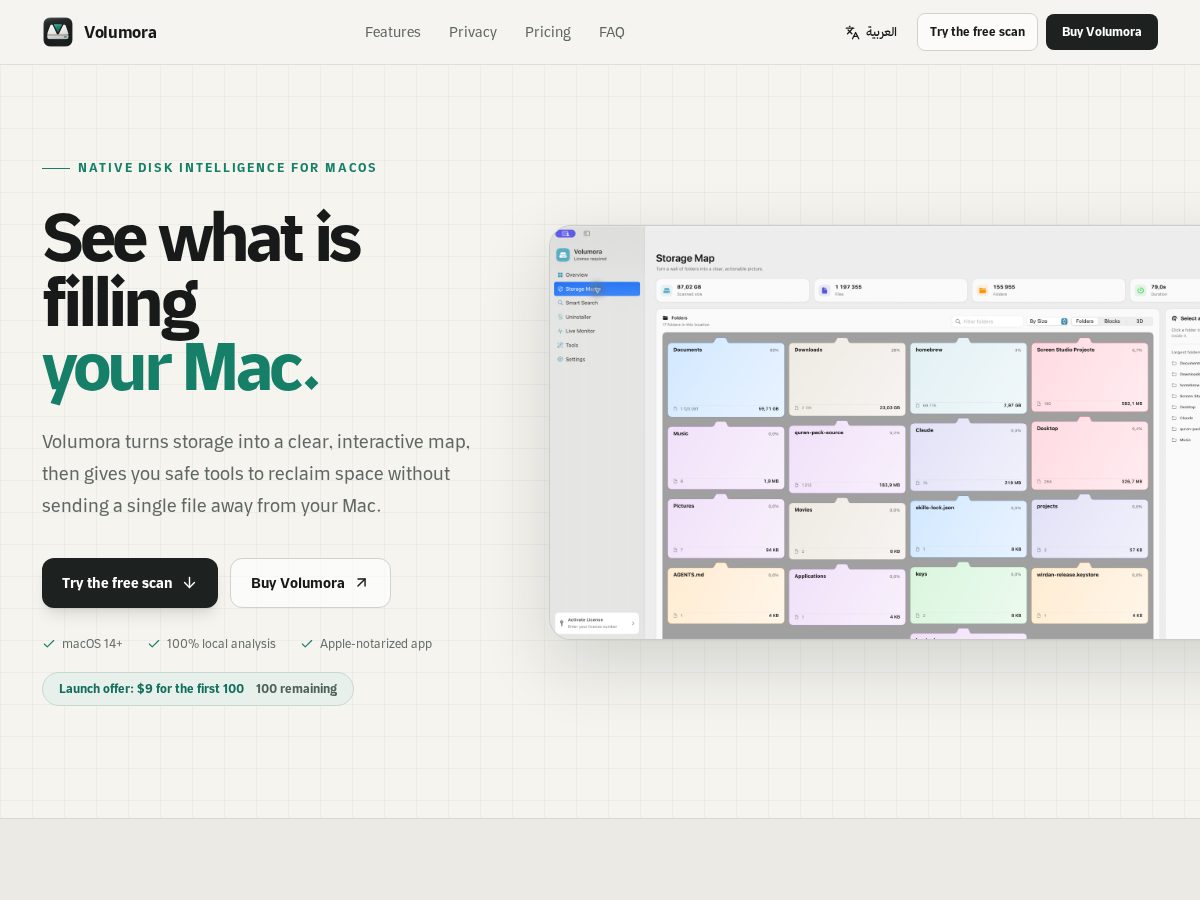Screen dimensions: 1200x900
Task: Open the By Size sort dropdown
Action: tap(1048, 321)
